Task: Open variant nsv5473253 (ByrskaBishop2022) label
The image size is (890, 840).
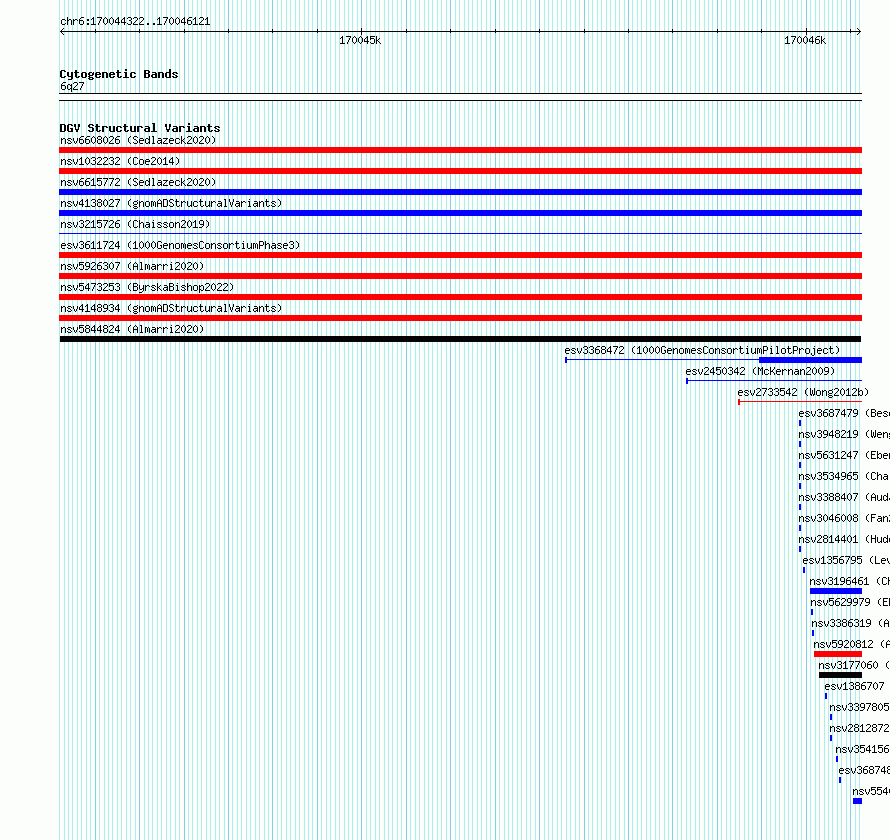Action: (147, 287)
